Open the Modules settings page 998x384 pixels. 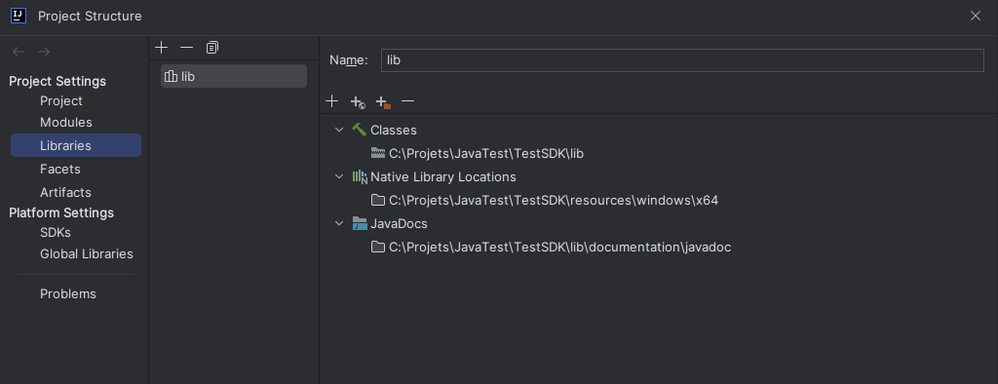[66, 122]
